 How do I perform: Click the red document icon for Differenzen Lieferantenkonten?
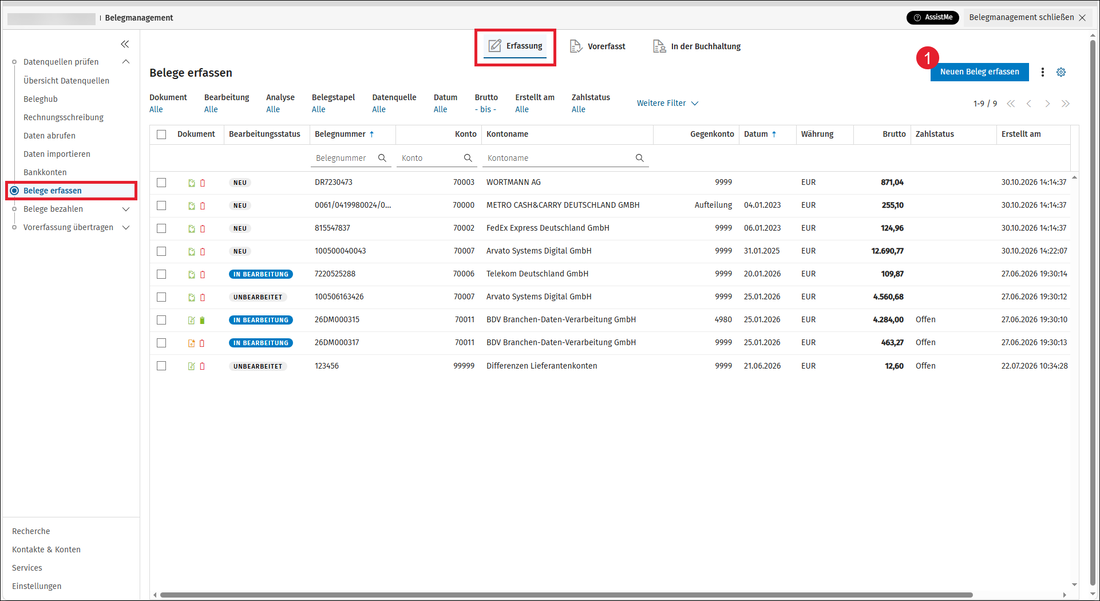point(203,366)
